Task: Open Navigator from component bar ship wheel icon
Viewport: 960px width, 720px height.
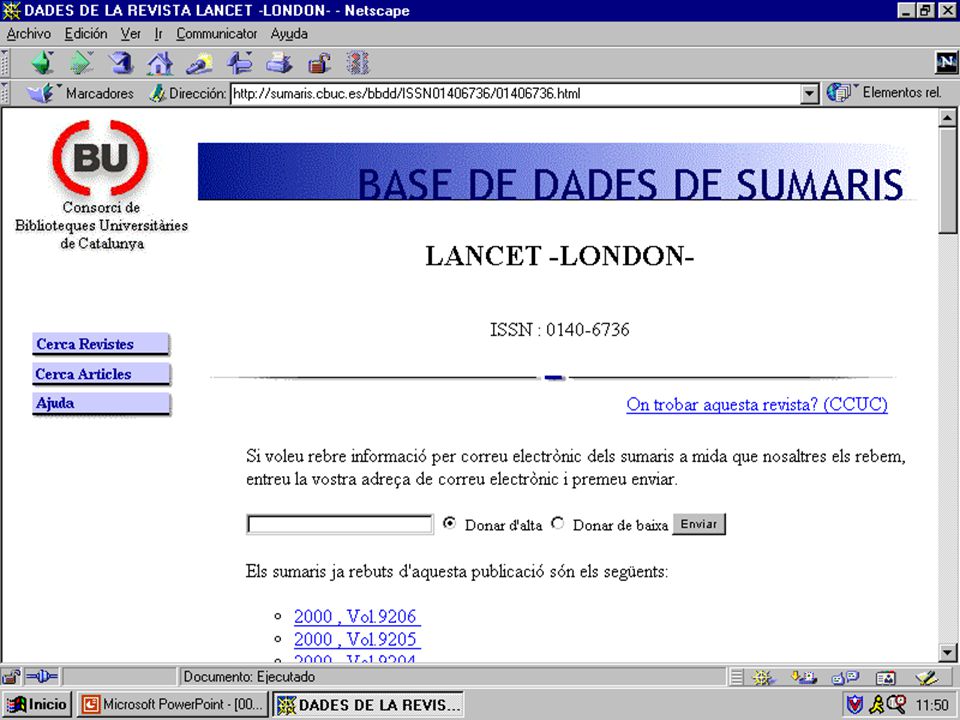Action: pos(762,677)
